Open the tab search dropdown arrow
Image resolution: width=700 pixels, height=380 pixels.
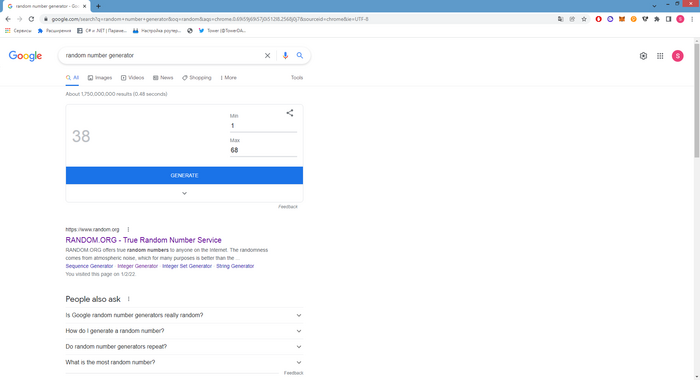[654, 6]
